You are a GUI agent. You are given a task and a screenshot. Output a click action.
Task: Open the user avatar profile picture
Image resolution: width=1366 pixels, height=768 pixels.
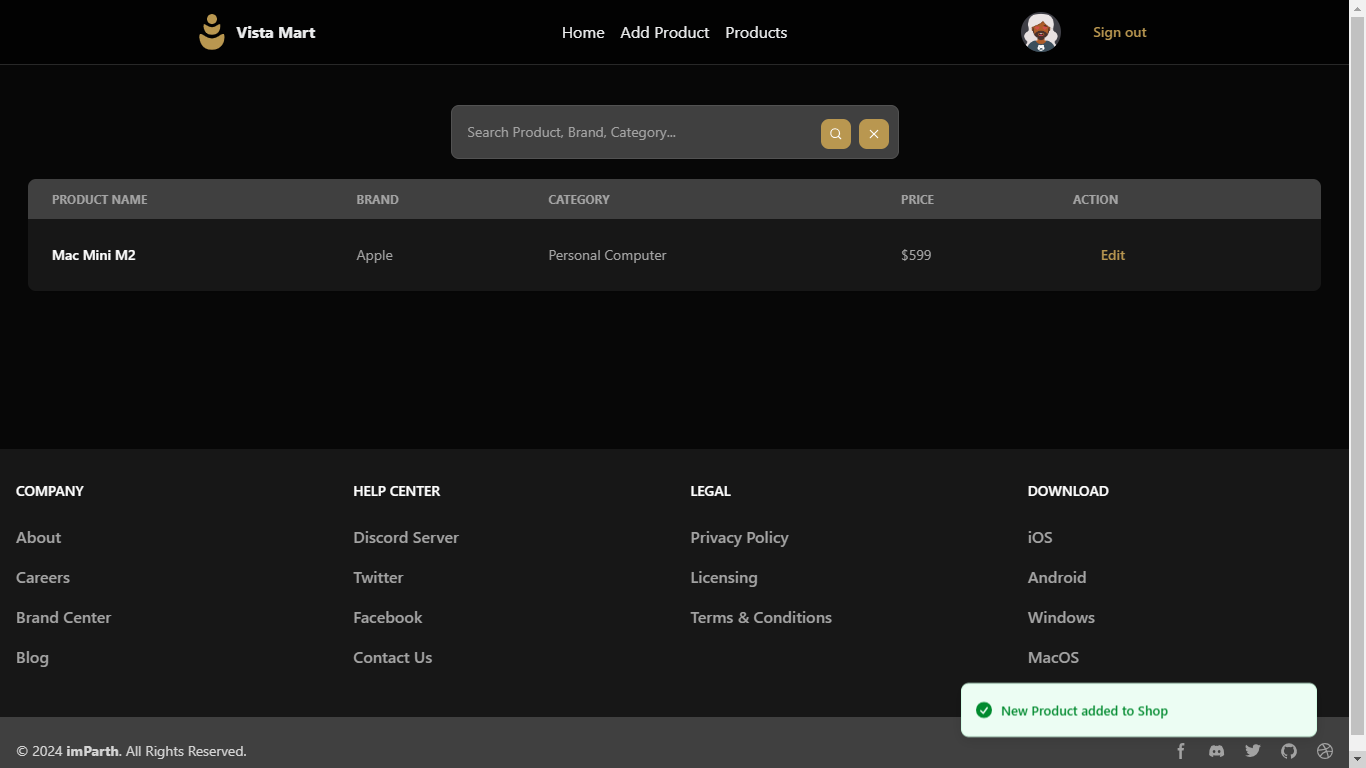(1041, 32)
